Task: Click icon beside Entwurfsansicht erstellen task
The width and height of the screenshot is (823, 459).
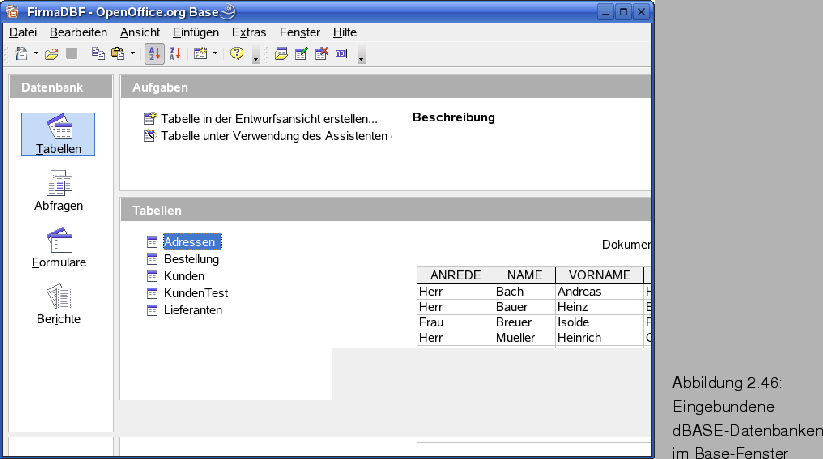Action: (150, 119)
